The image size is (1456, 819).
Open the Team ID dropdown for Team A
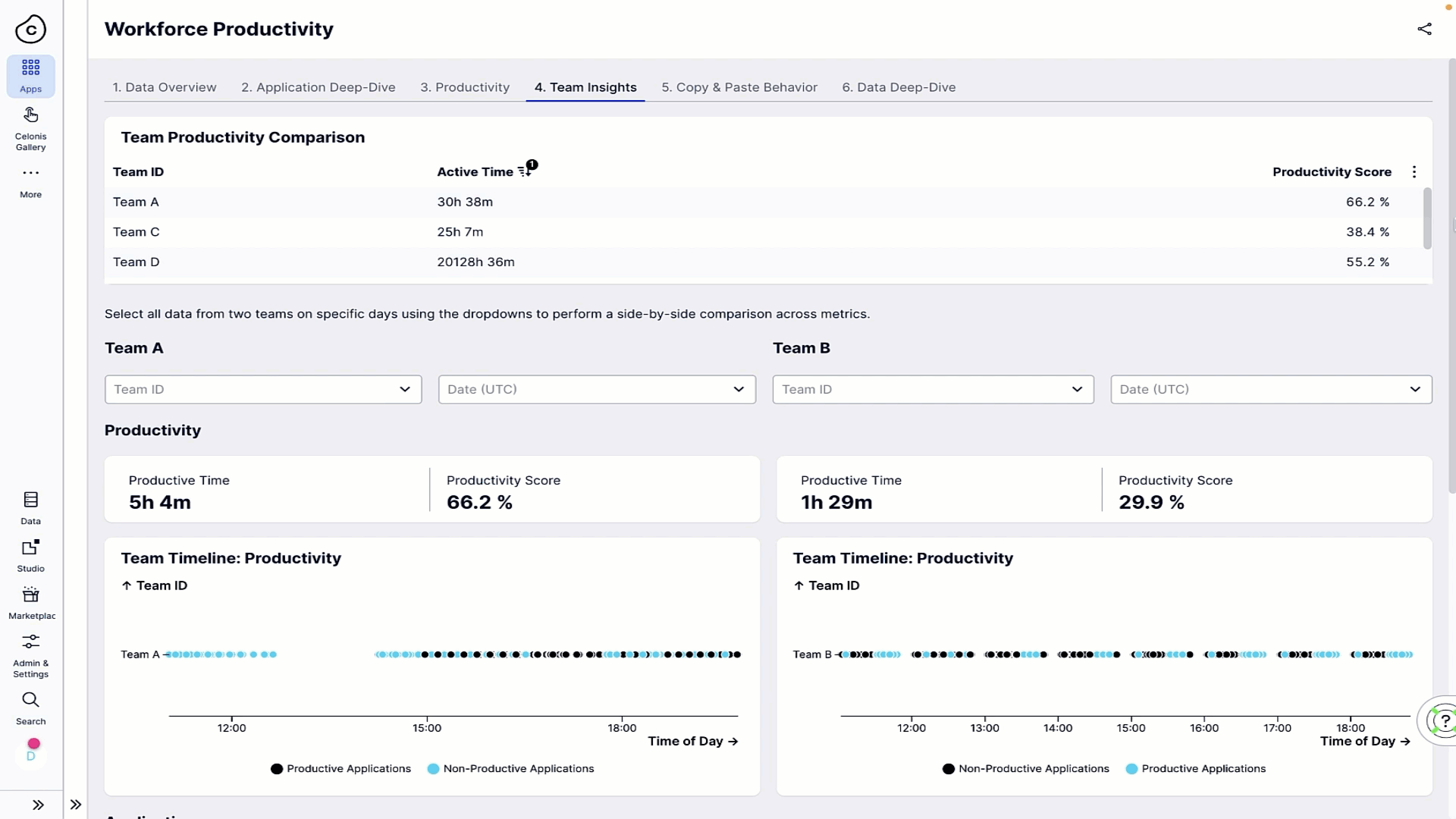[263, 389]
